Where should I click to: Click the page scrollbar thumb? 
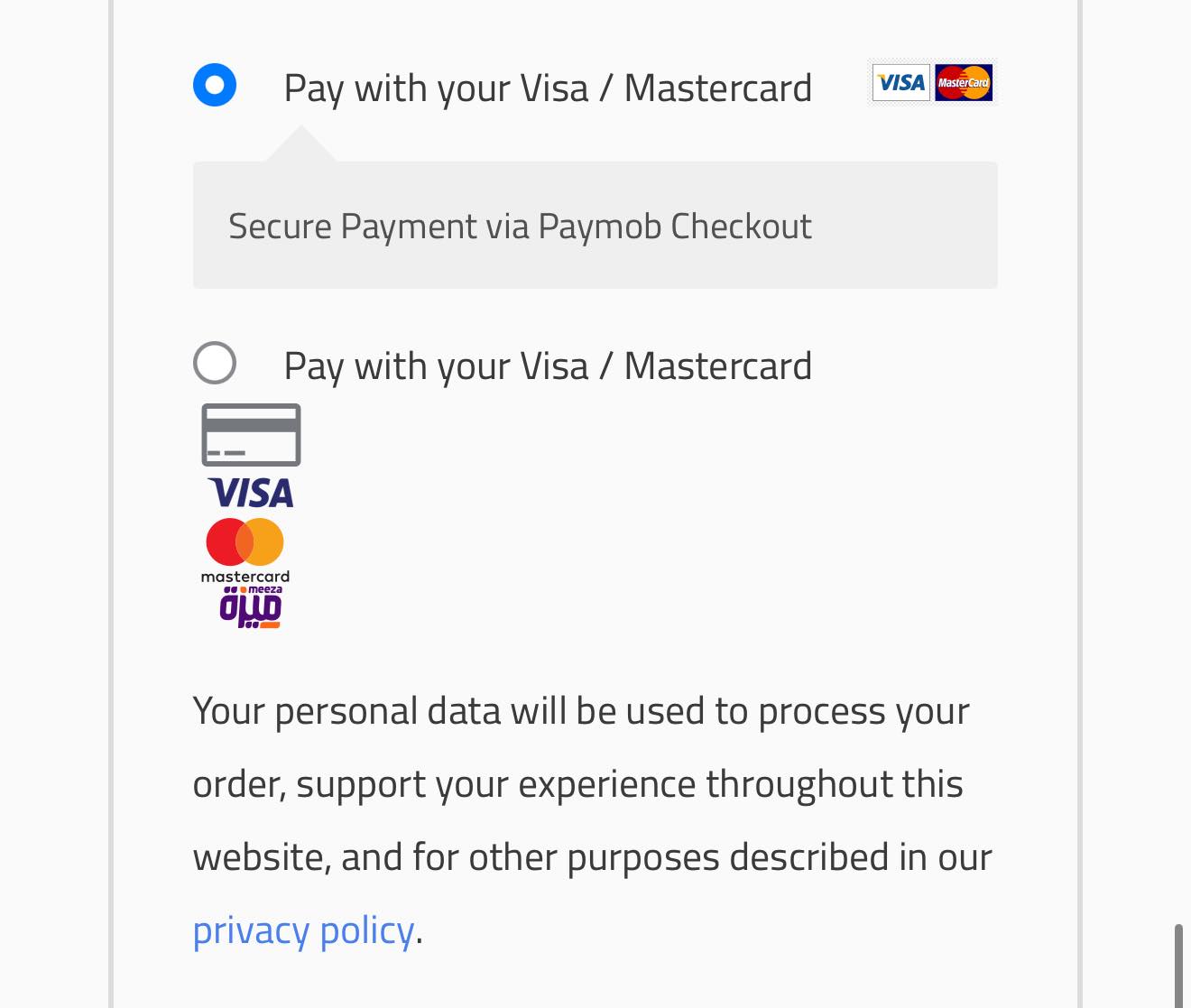click(1177, 964)
